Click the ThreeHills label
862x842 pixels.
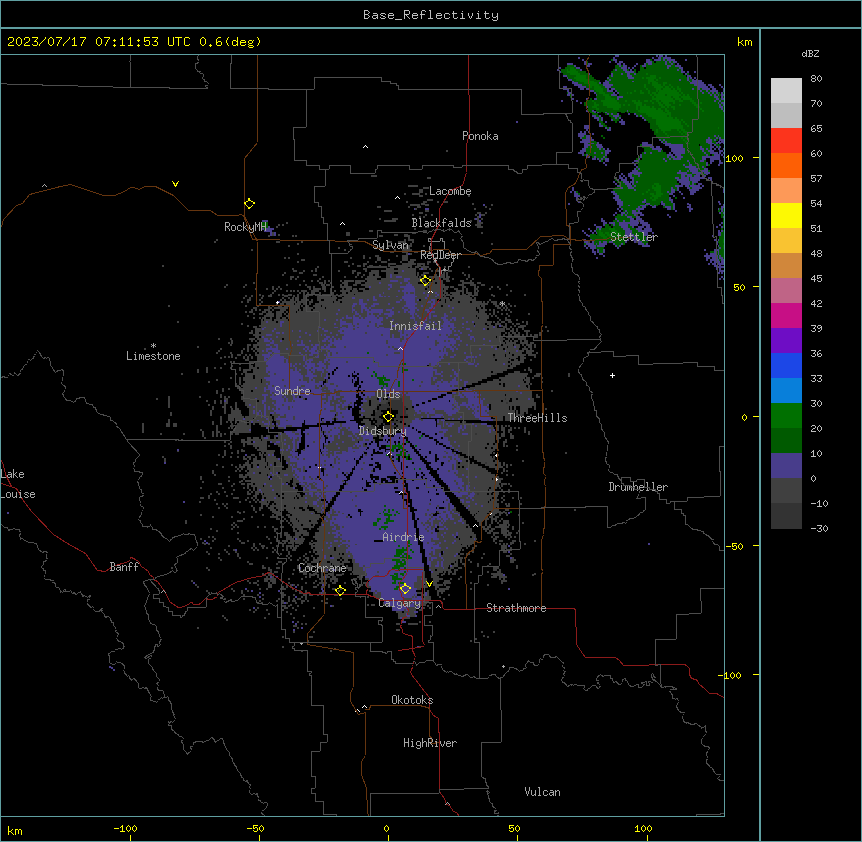[x=537, y=418]
